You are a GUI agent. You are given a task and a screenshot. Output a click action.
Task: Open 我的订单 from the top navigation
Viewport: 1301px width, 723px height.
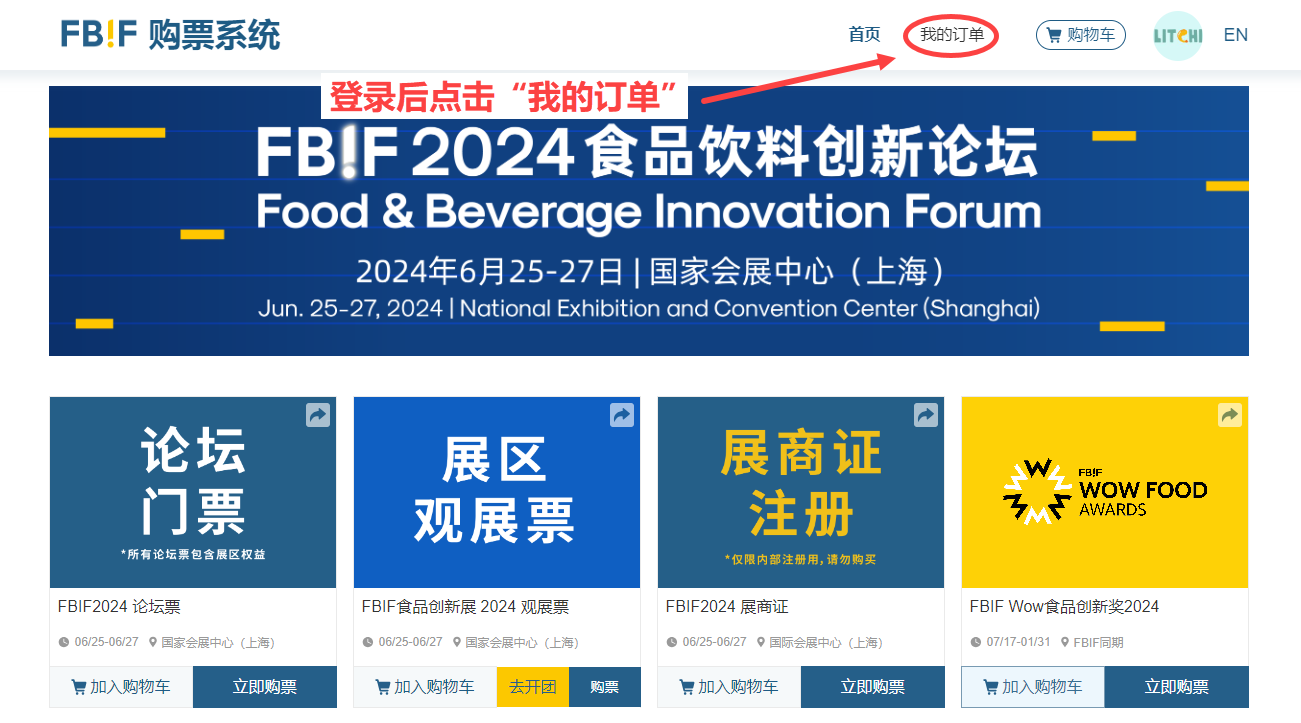tap(949, 34)
